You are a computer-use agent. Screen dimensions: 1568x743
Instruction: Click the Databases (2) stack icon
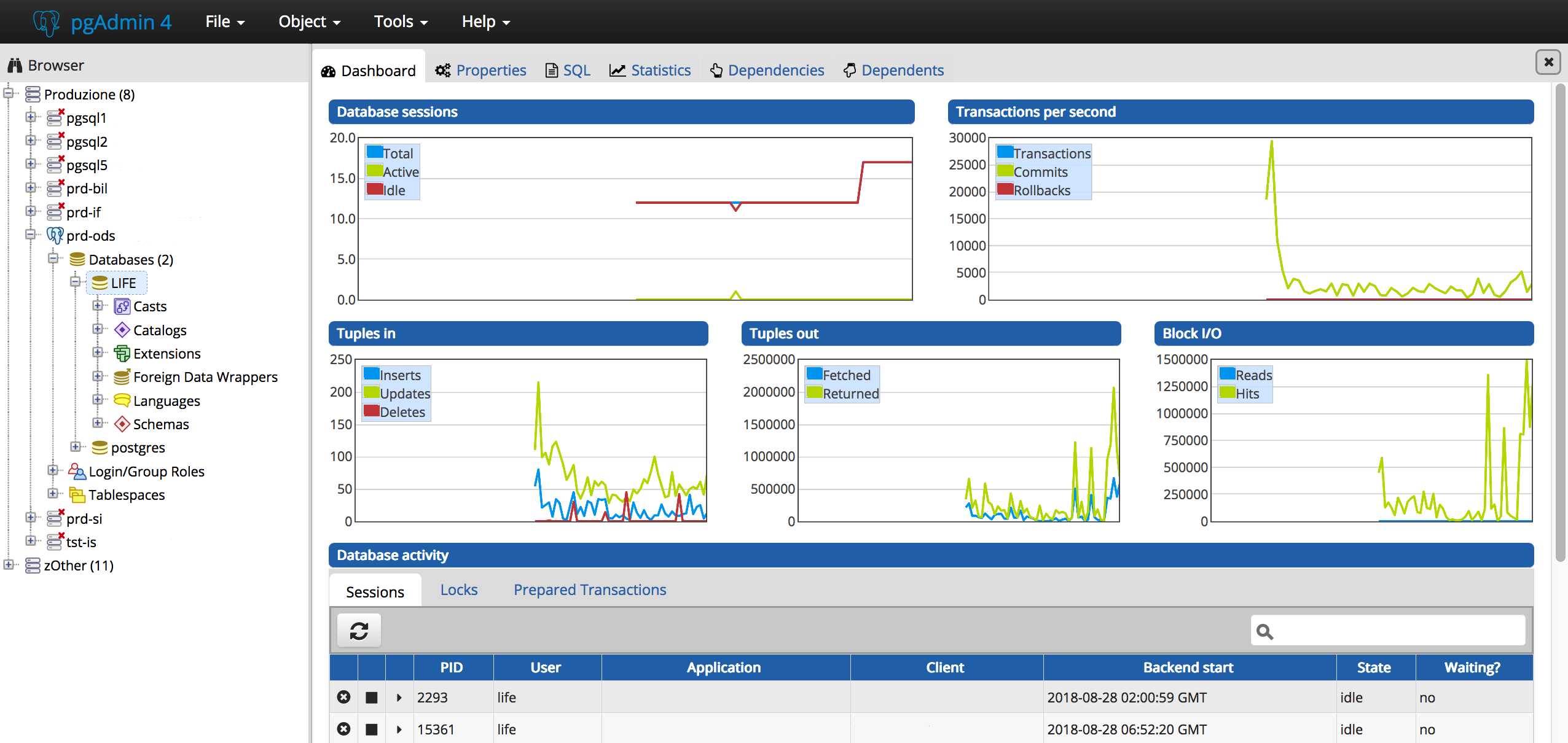coord(77,259)
